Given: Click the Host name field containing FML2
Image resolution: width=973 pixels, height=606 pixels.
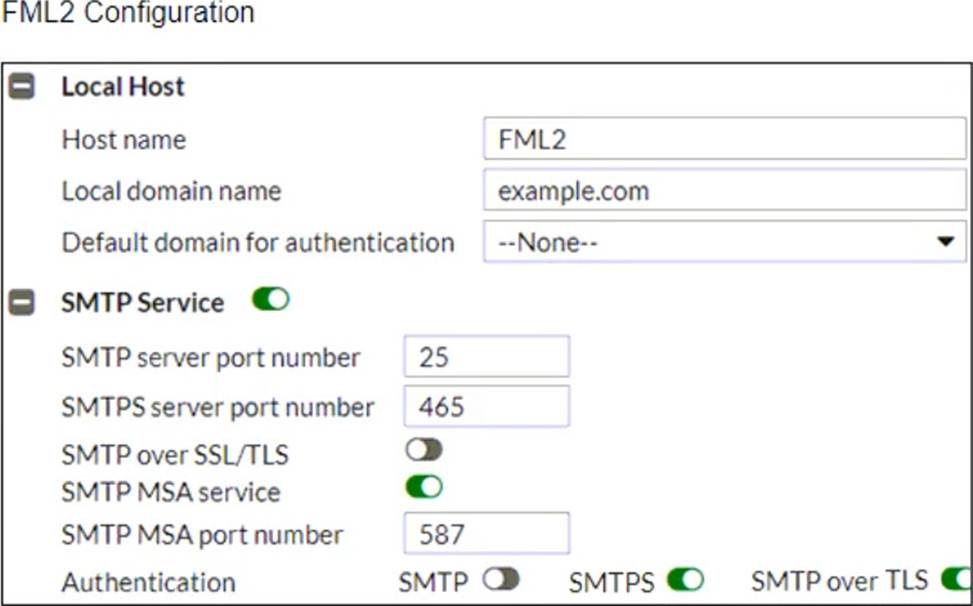Looking at the screenshot, I should click(724, 139).
